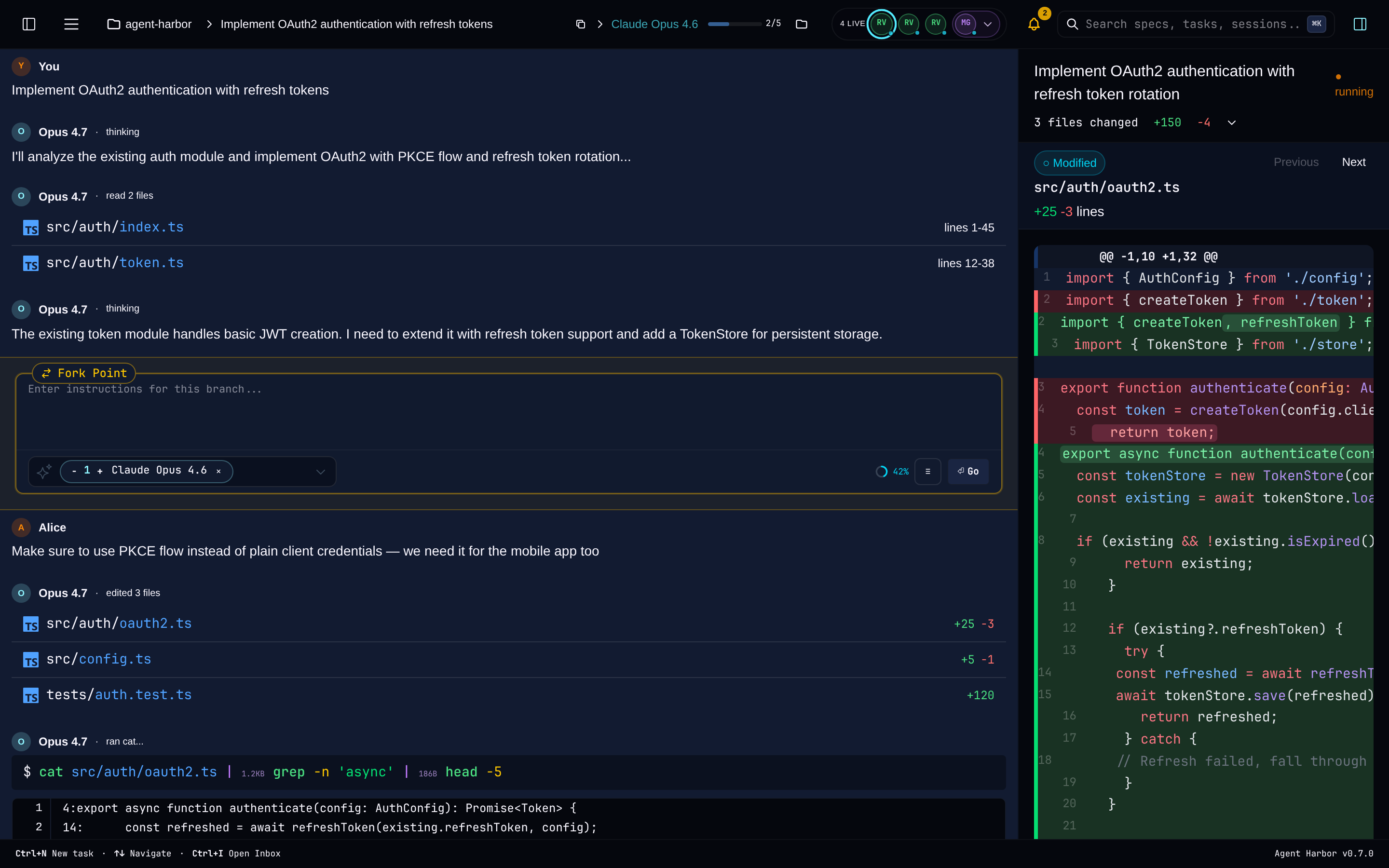
Task: Click Ctrl+N New task in status bar
Action: click(x=54, y=854)
